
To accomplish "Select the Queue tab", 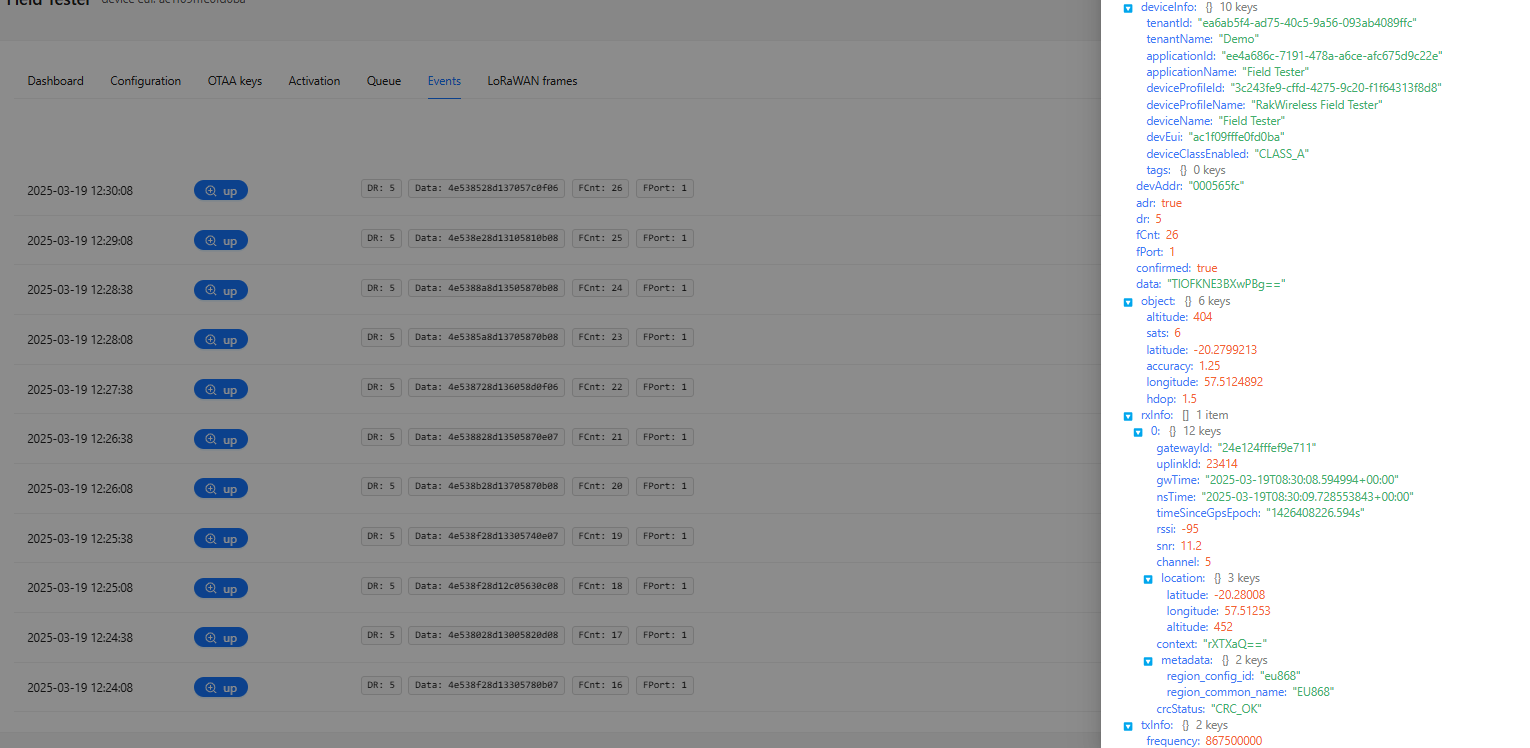I will coord(384,81).
